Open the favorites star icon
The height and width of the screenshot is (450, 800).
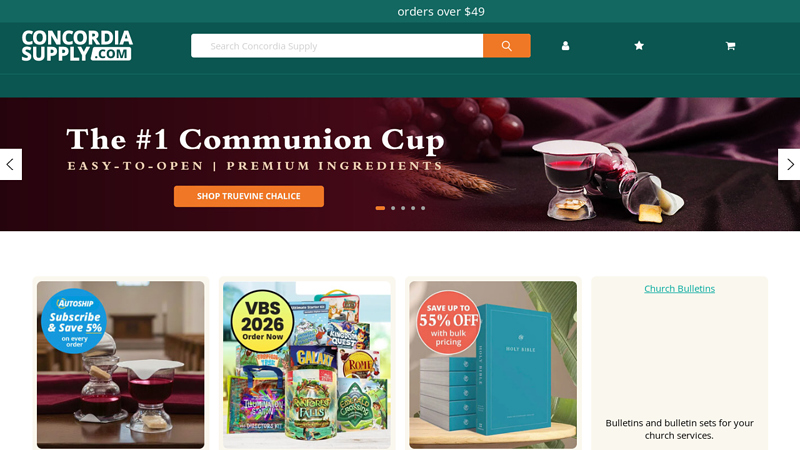(x=639, y=46)
